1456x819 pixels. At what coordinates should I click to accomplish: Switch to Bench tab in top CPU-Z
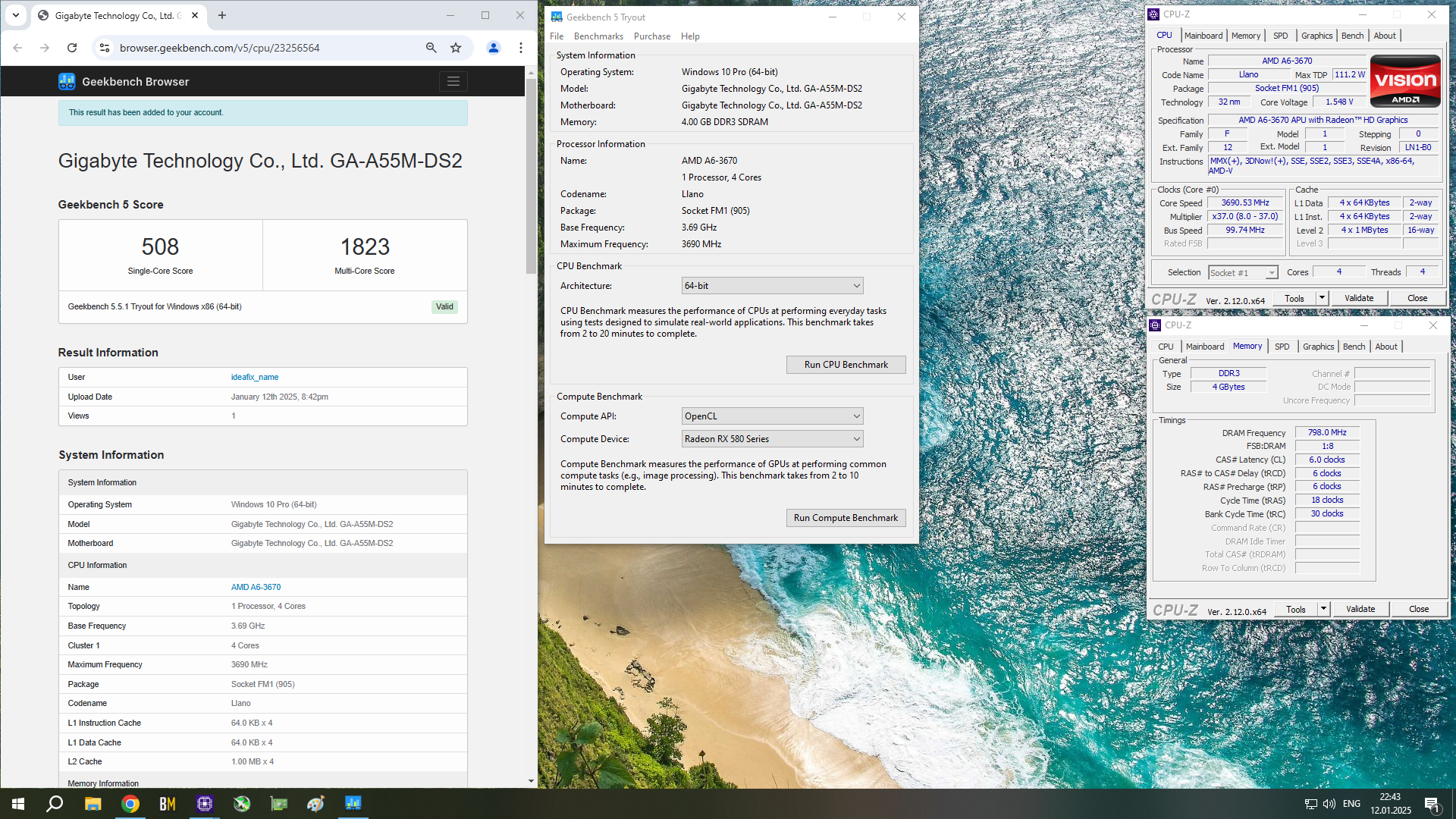1352,36
